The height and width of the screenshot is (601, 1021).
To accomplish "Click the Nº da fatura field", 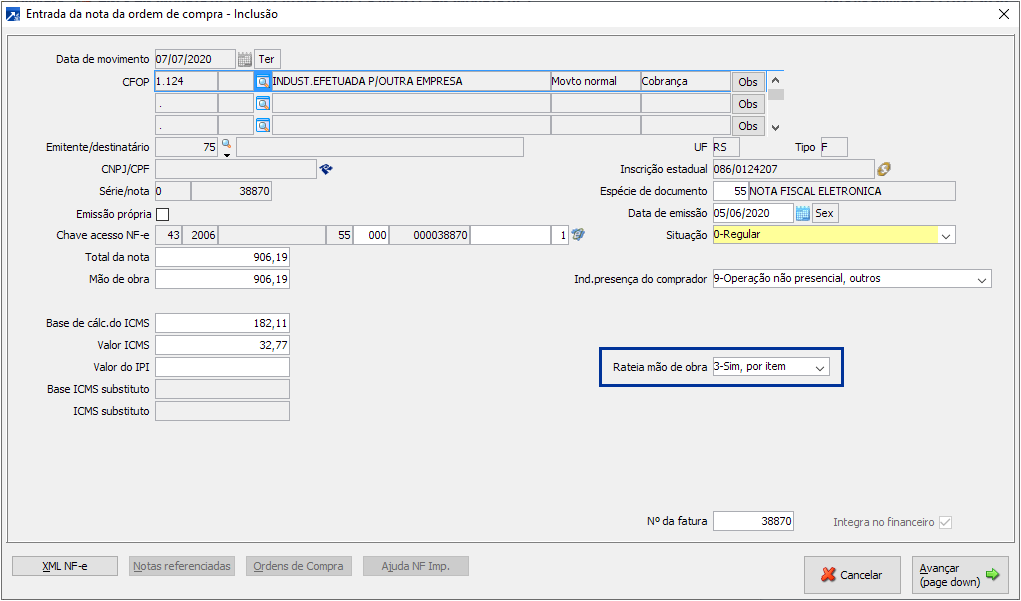I will pos(753,522).
